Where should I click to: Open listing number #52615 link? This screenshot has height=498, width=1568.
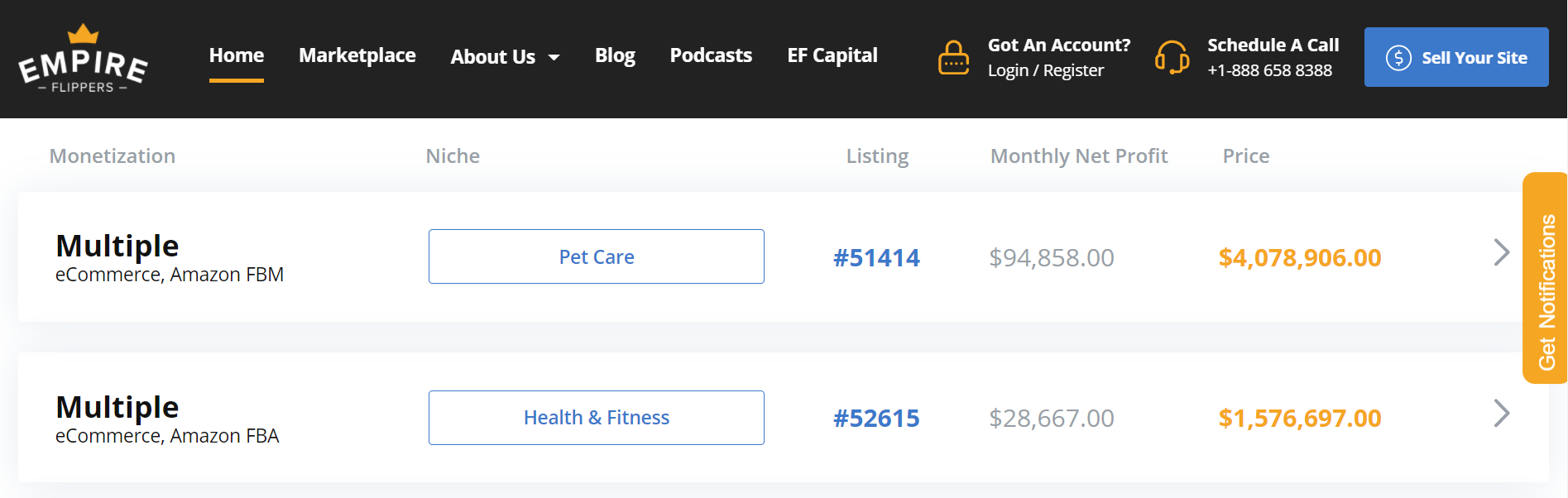876,419
